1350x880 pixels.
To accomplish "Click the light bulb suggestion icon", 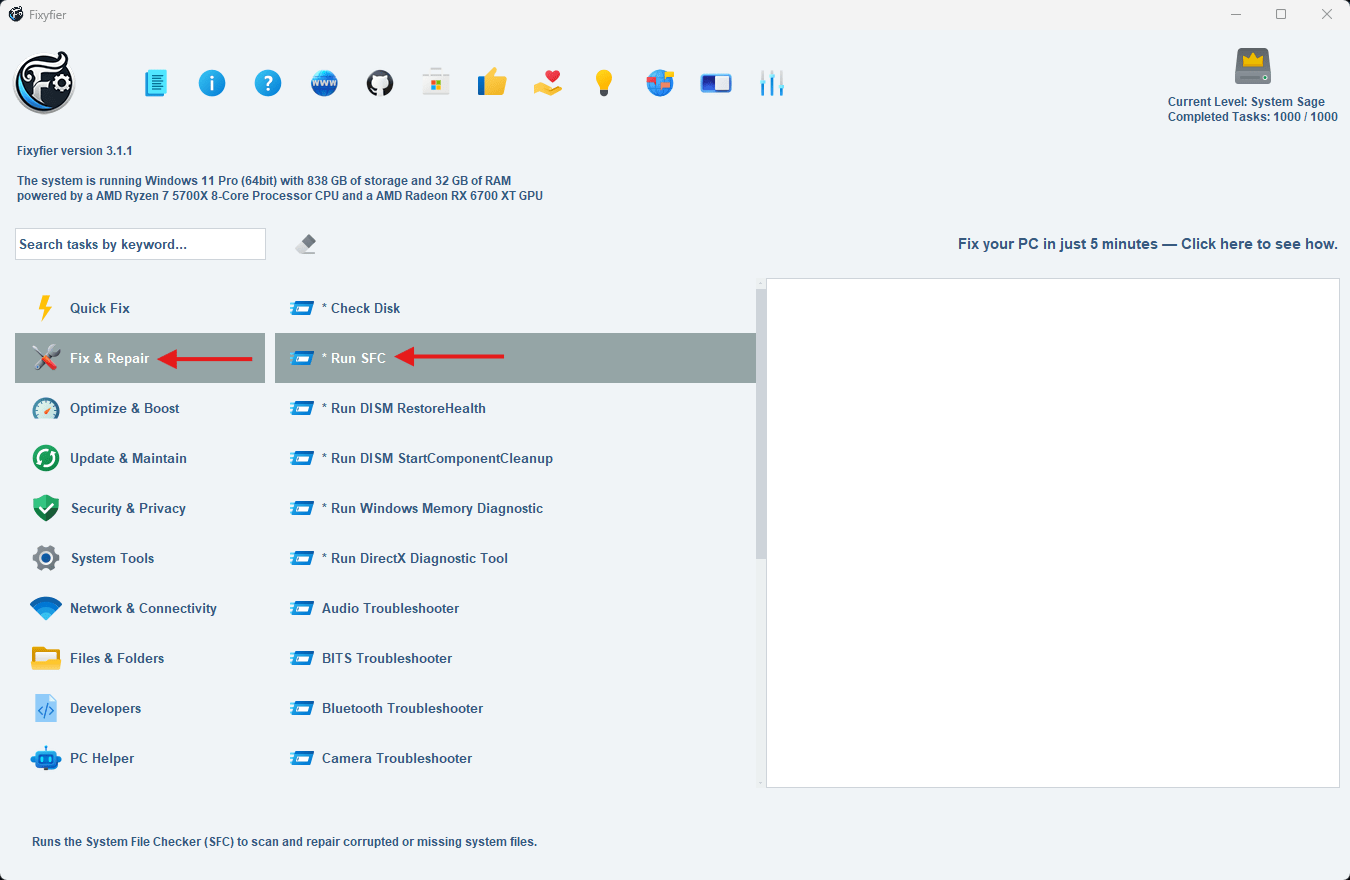I will click(603, 83).
